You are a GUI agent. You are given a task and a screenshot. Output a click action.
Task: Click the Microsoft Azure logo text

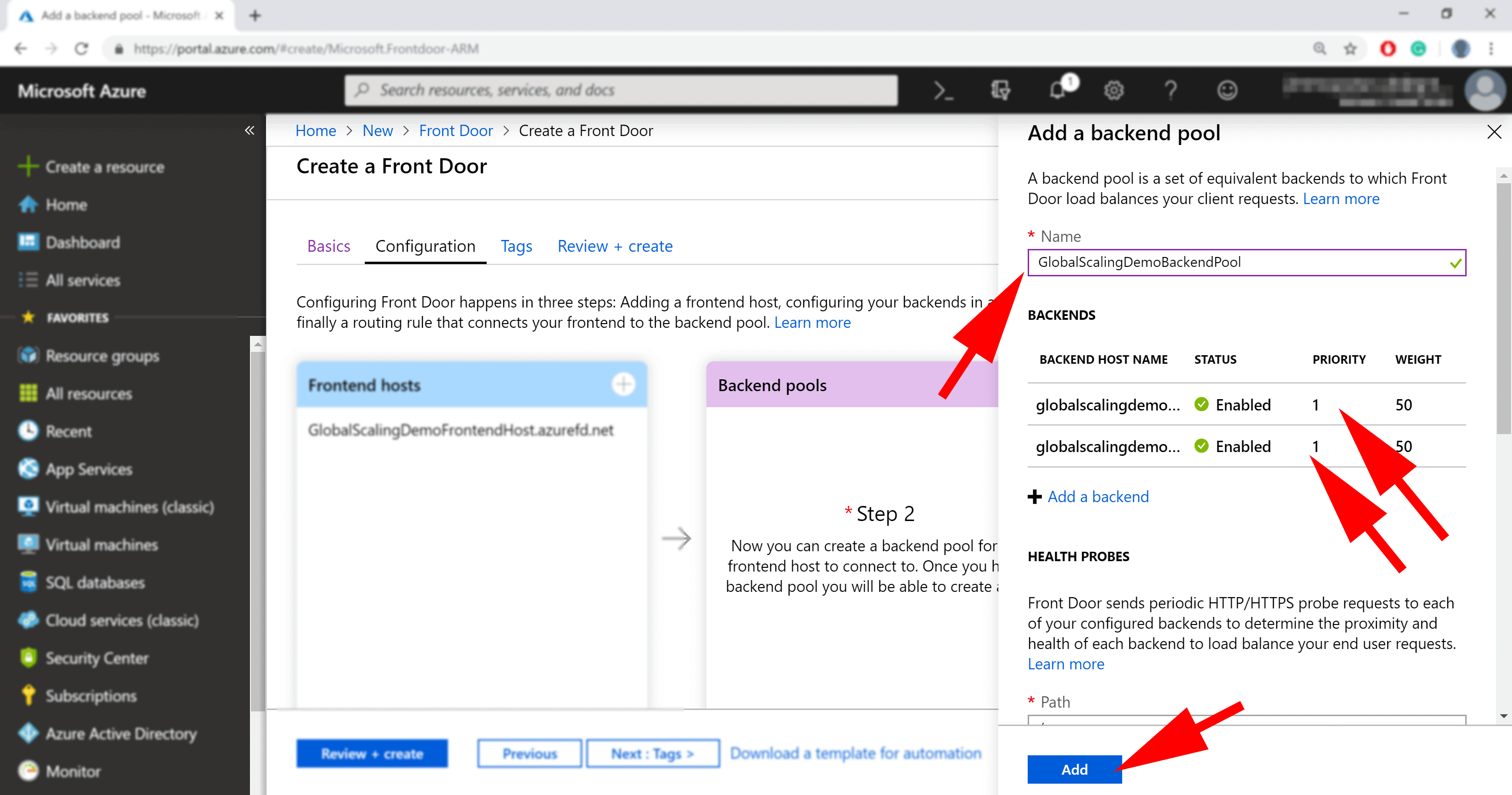(82, 91)
